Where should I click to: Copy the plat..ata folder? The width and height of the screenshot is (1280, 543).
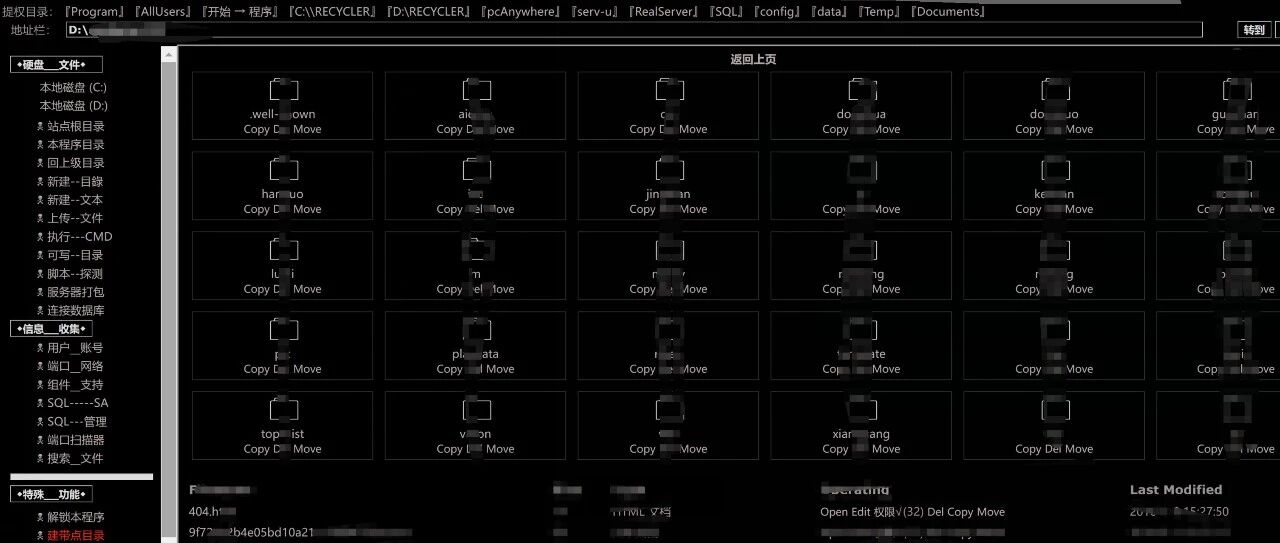coord(450,369)
